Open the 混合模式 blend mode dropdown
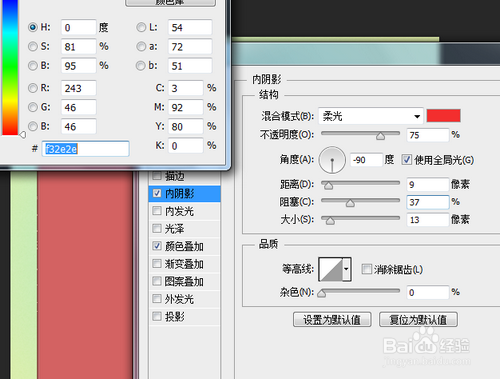The width and height of the screenshot is (500, 379). (371, 116)
